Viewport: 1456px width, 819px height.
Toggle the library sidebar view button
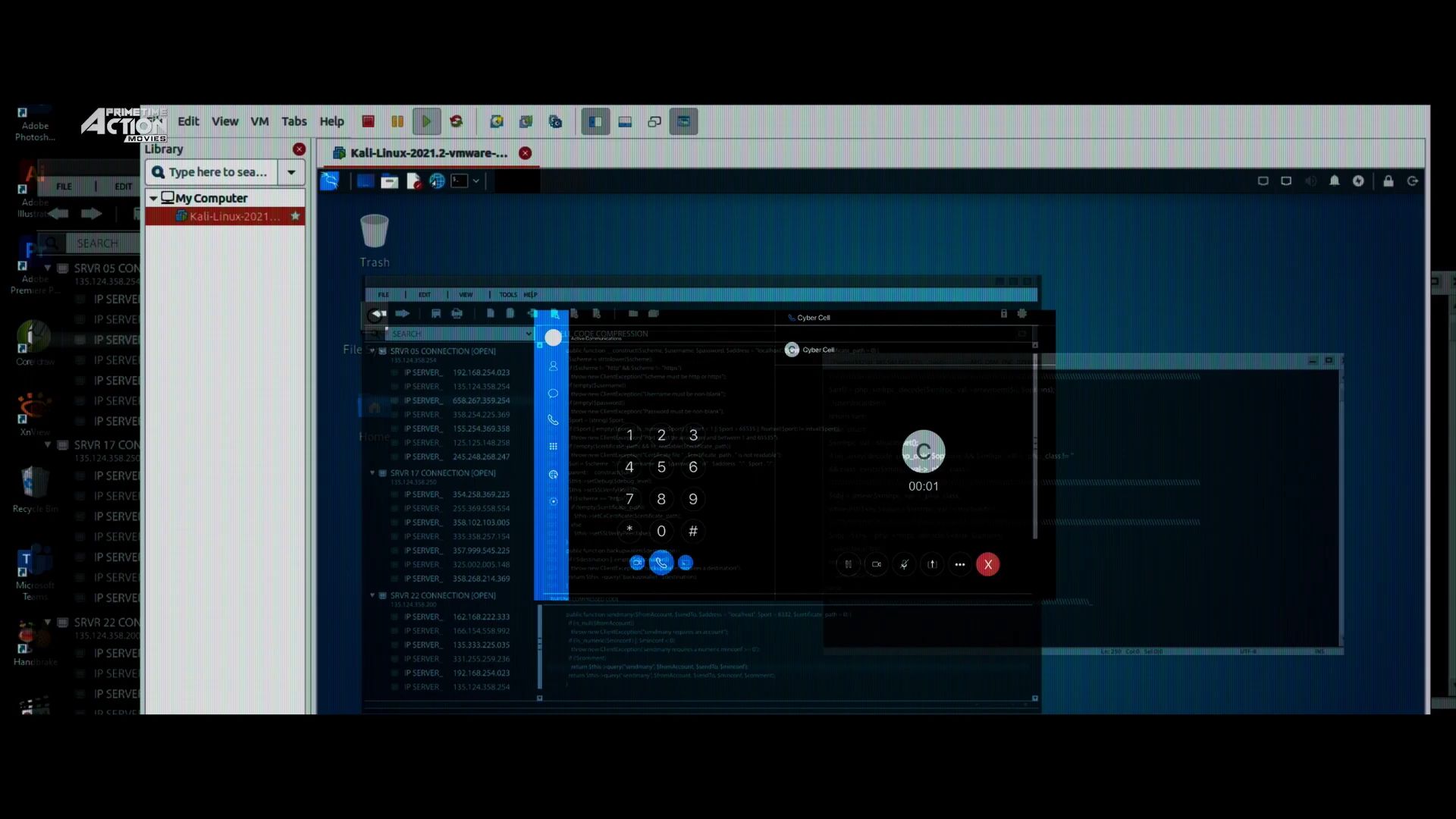[595, 121]
